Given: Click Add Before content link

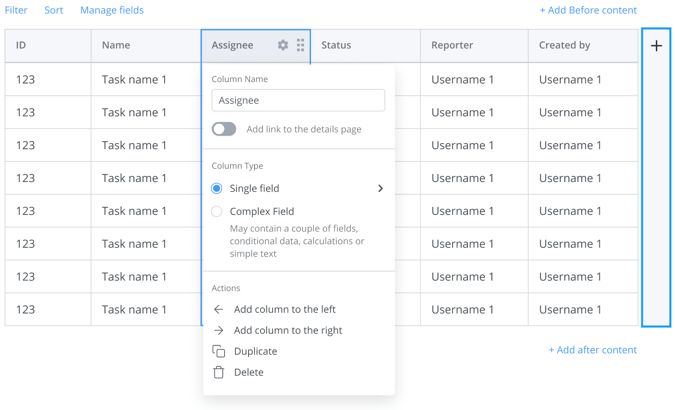Looking at the screenshot, I should pyautogui.click(x=588, y=10).
